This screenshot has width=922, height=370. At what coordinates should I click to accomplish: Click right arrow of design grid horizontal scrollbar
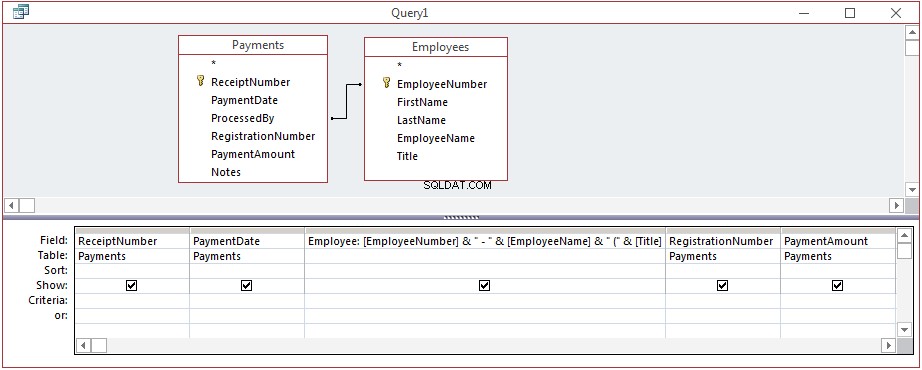click(888, 345)
